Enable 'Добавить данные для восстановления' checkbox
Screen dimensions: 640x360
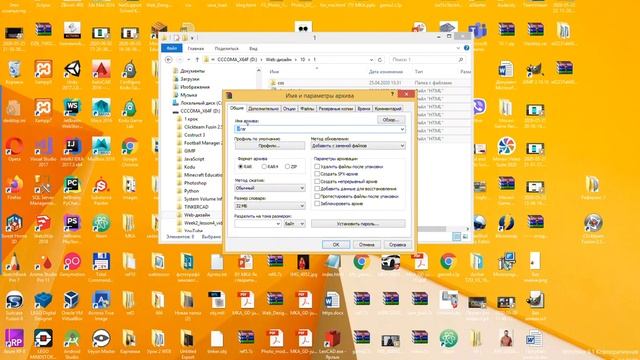click(317, 189)
